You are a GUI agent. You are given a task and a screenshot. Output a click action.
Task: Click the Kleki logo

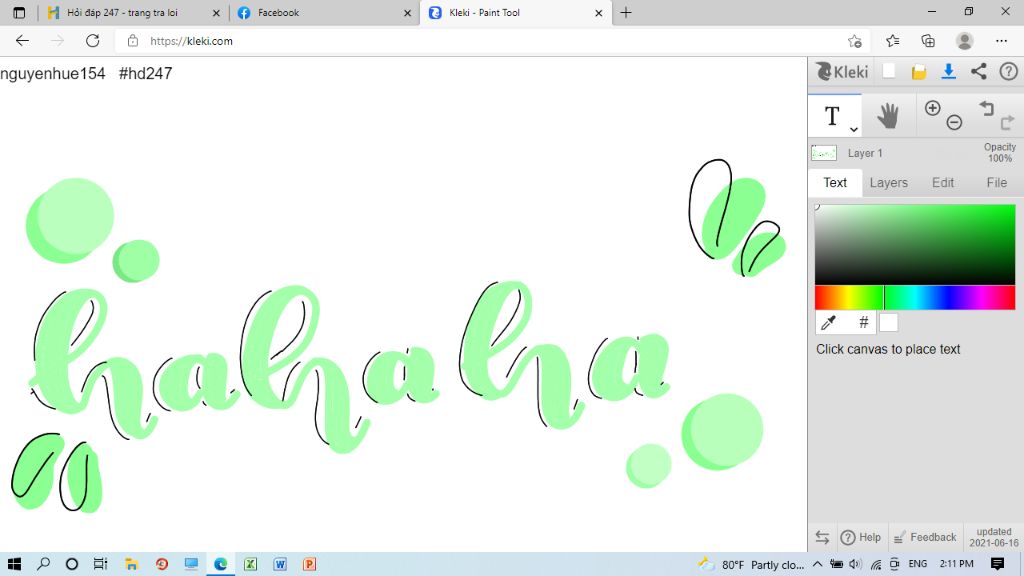(x=842, y=71)
